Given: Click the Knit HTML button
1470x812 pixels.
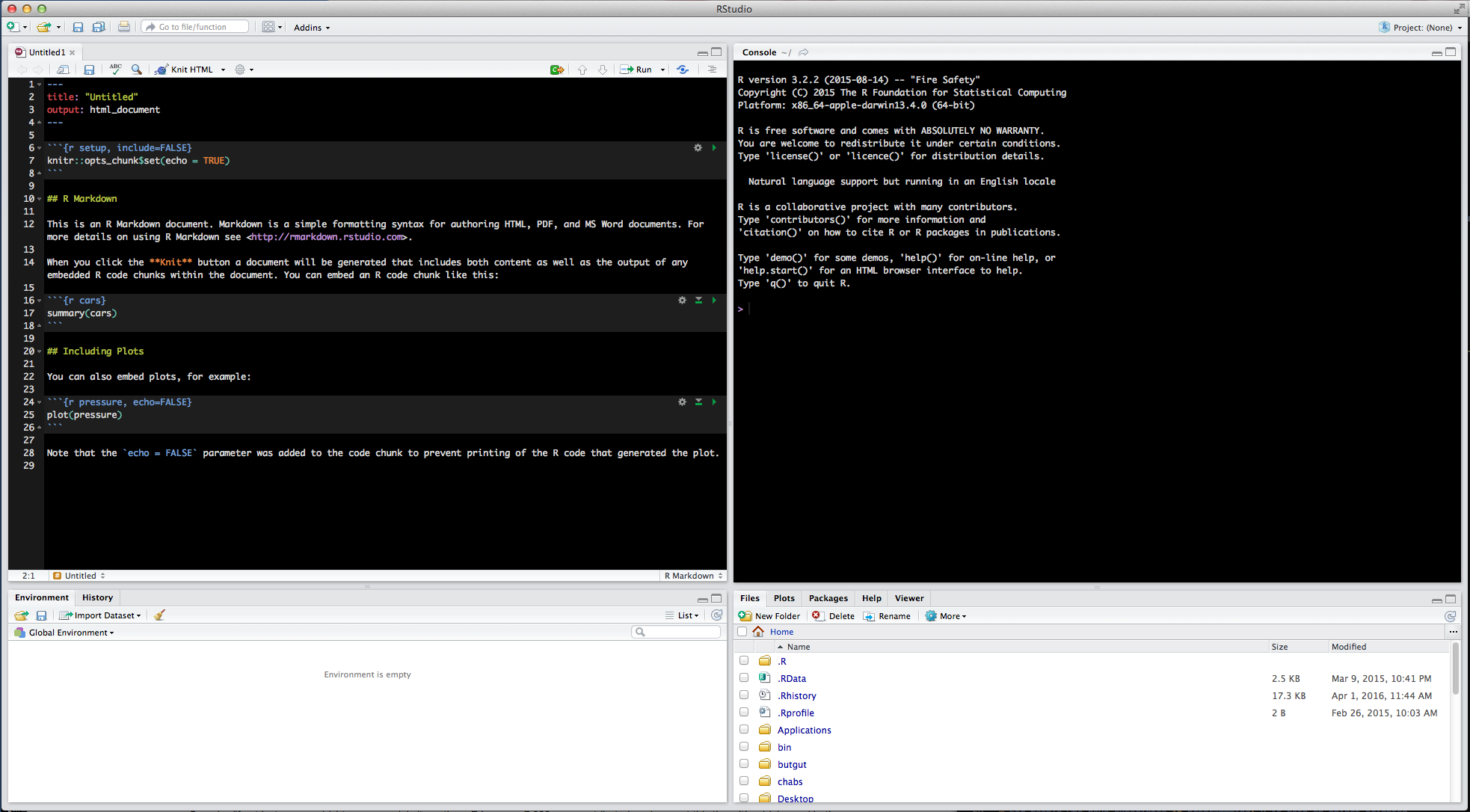Looking at the screenshot, I should coord(185,70).
